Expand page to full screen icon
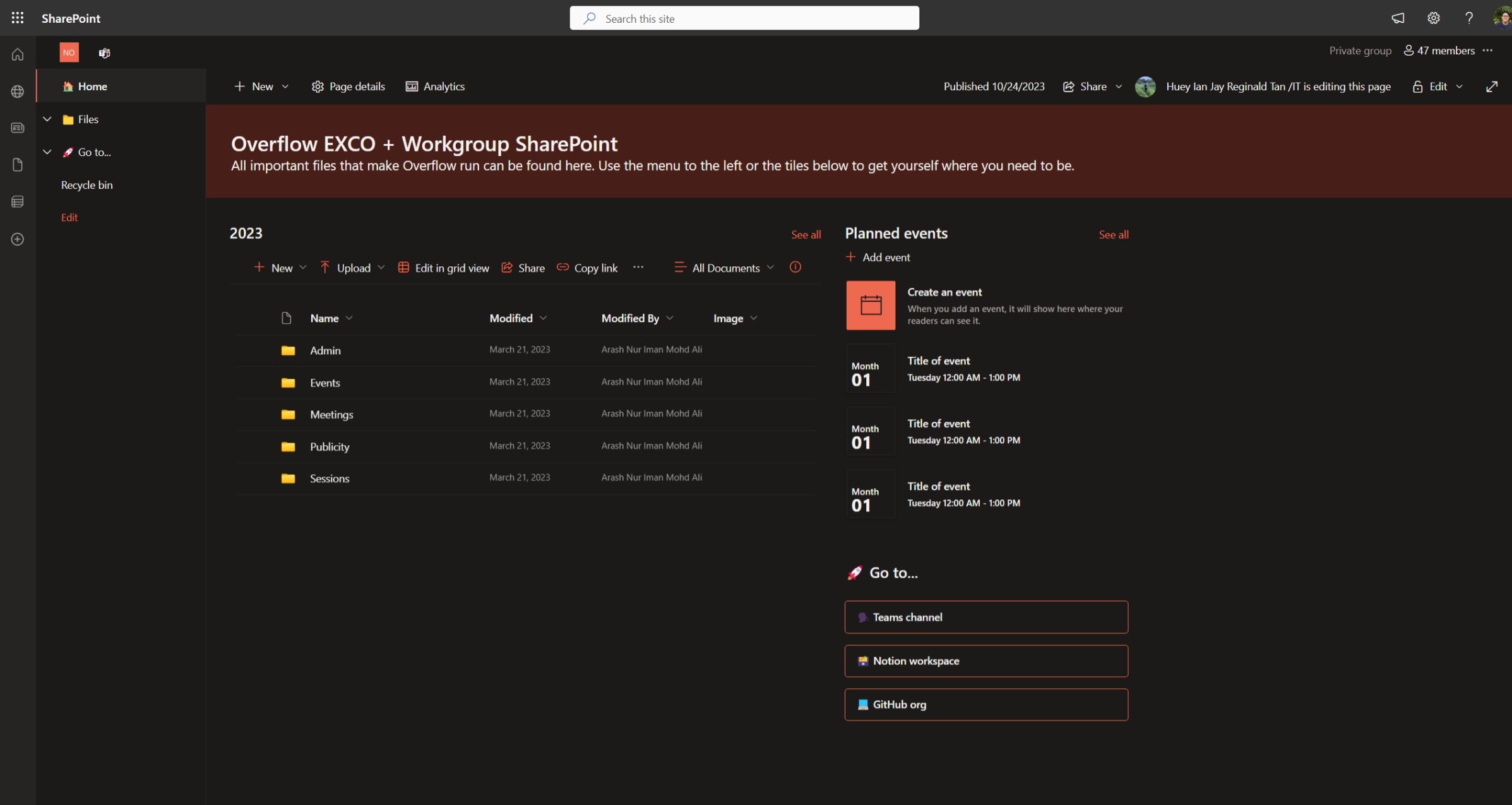This screenshot has height=805, width=1512. (1491, 86)
